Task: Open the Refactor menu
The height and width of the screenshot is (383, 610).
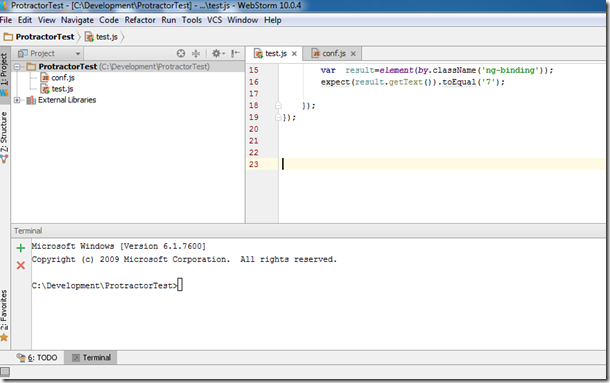Action: 140,20
